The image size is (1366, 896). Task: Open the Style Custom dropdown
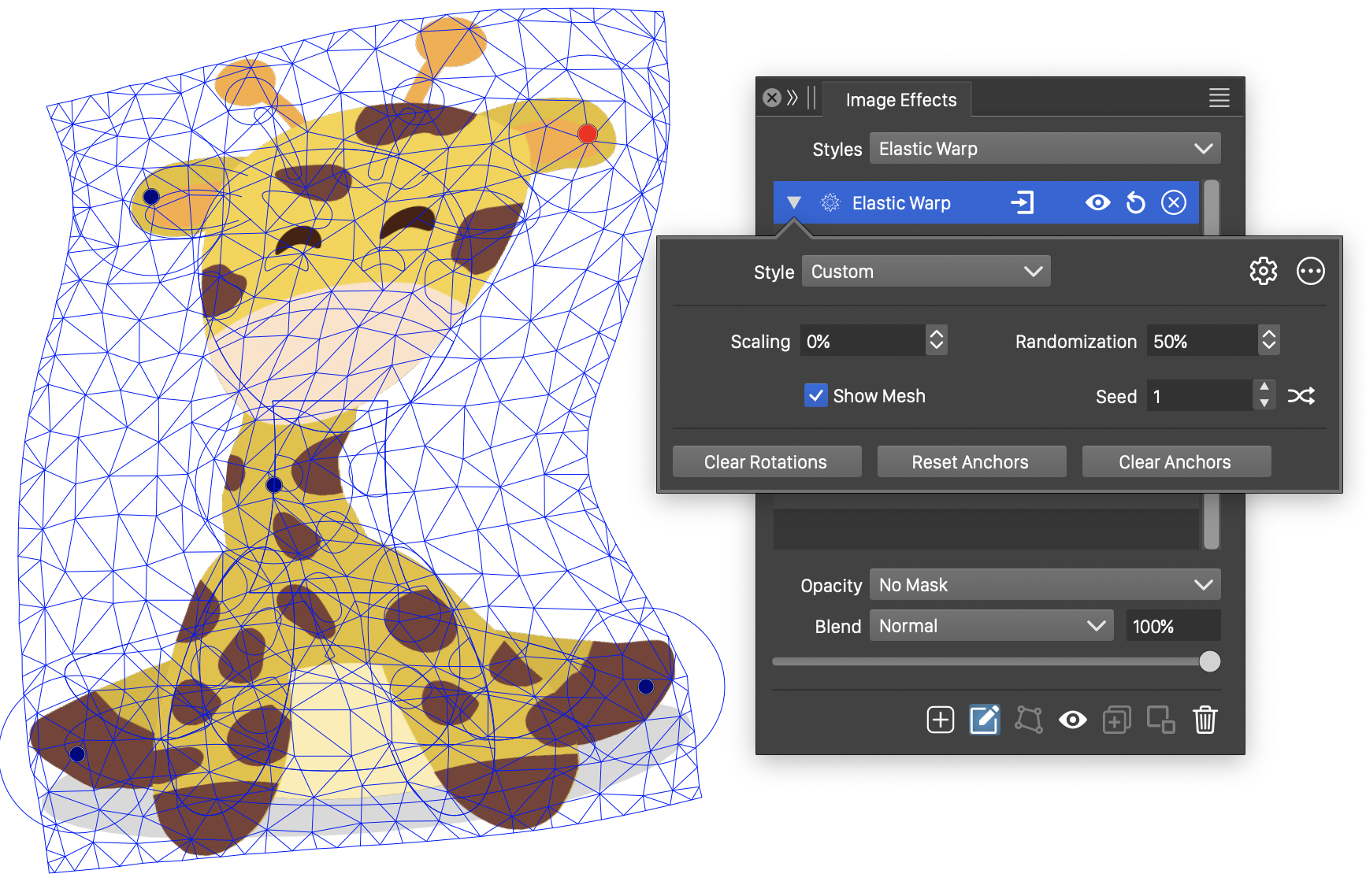926,272
